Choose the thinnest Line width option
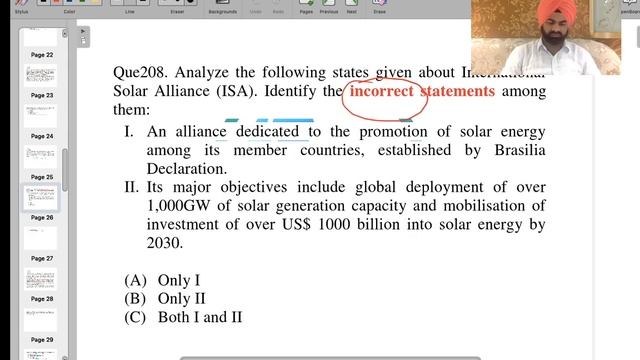640x360 pixels. tap(116, 2)
